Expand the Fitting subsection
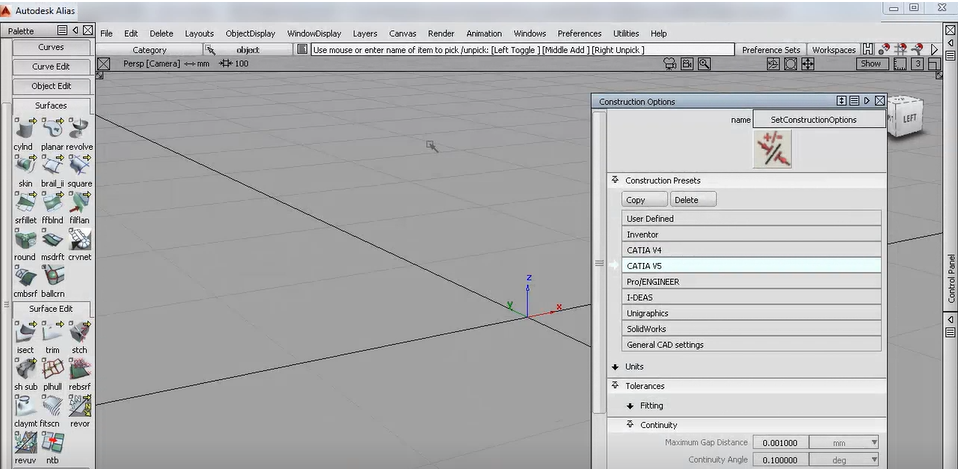The width and height of the screenshot is (958, 469). 630,405
